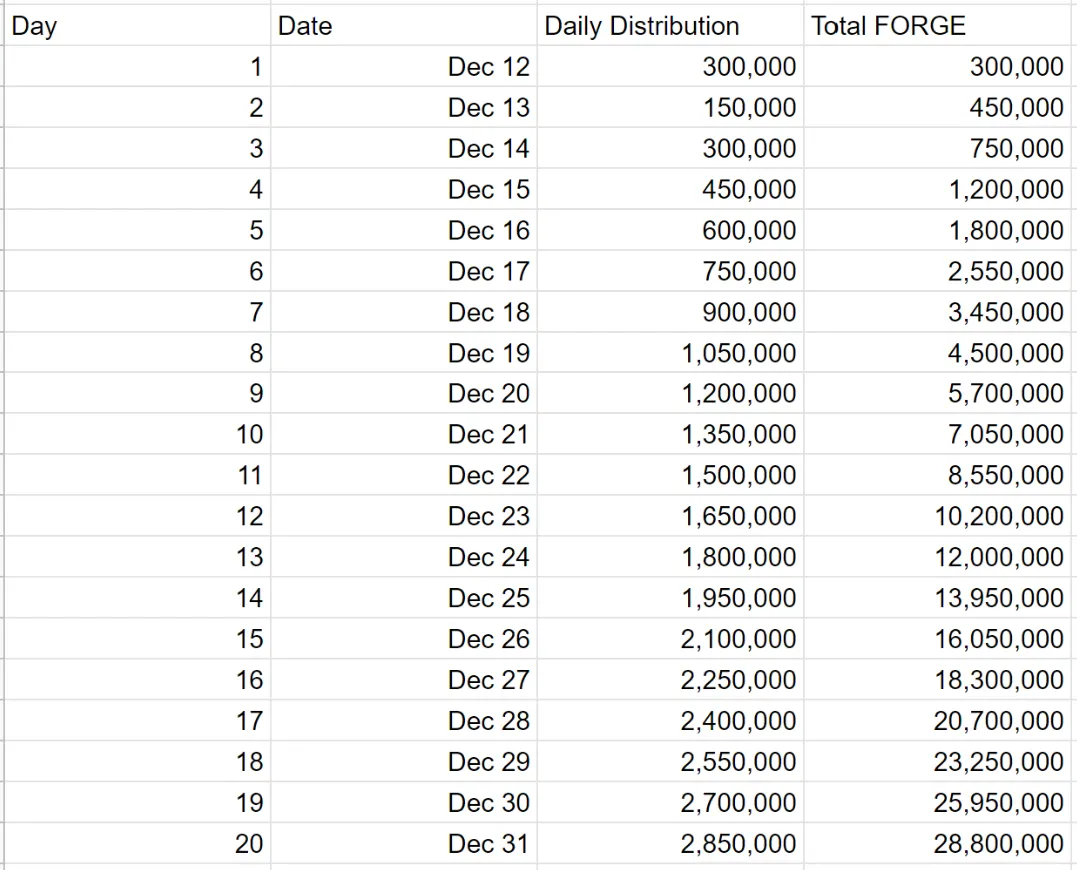Click the 150,000 daily distribution cell

670,107
